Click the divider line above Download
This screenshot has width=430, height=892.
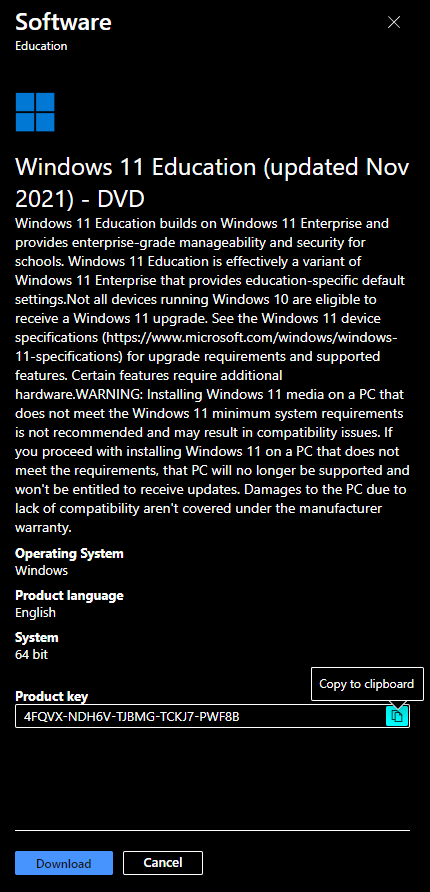(x=212, y=831)
